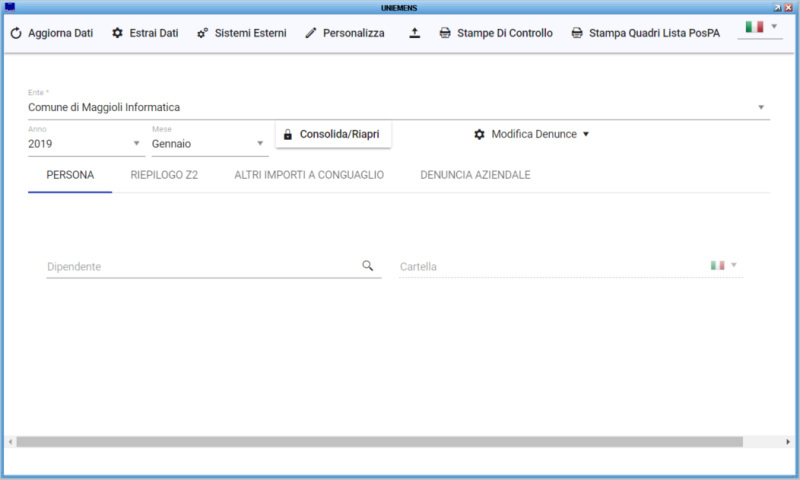Click the search magnifier in Dipendente field

pos(368,266)
